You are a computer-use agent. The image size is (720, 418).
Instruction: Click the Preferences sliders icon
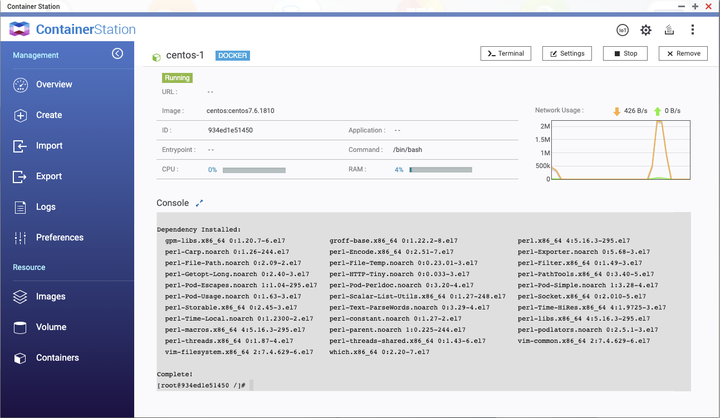pyautogui.click(x=20, y=238)
